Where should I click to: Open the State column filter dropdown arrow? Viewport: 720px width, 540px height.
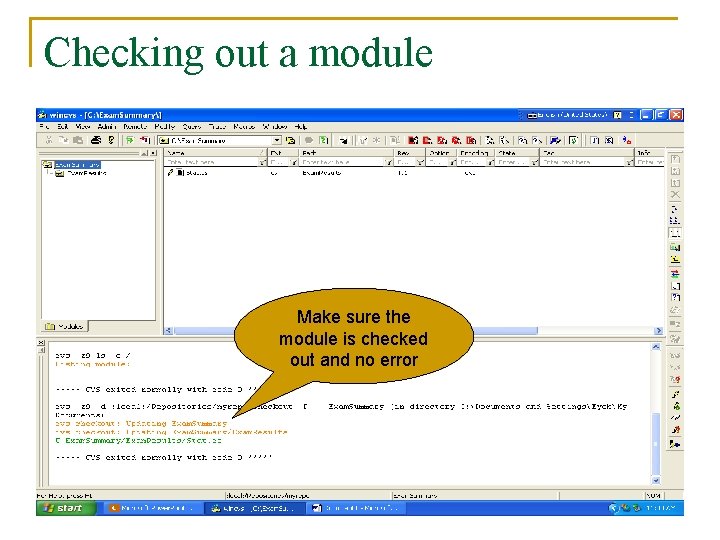[535, 162]
